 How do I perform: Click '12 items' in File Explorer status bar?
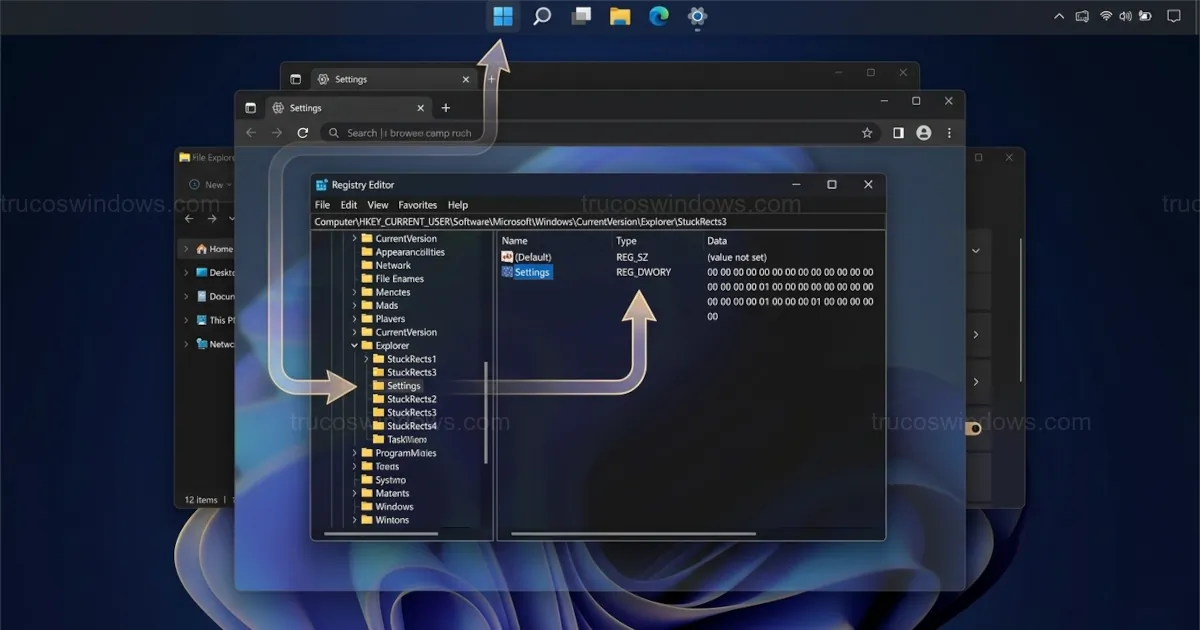pyautogui.click(x=201, y=500)
